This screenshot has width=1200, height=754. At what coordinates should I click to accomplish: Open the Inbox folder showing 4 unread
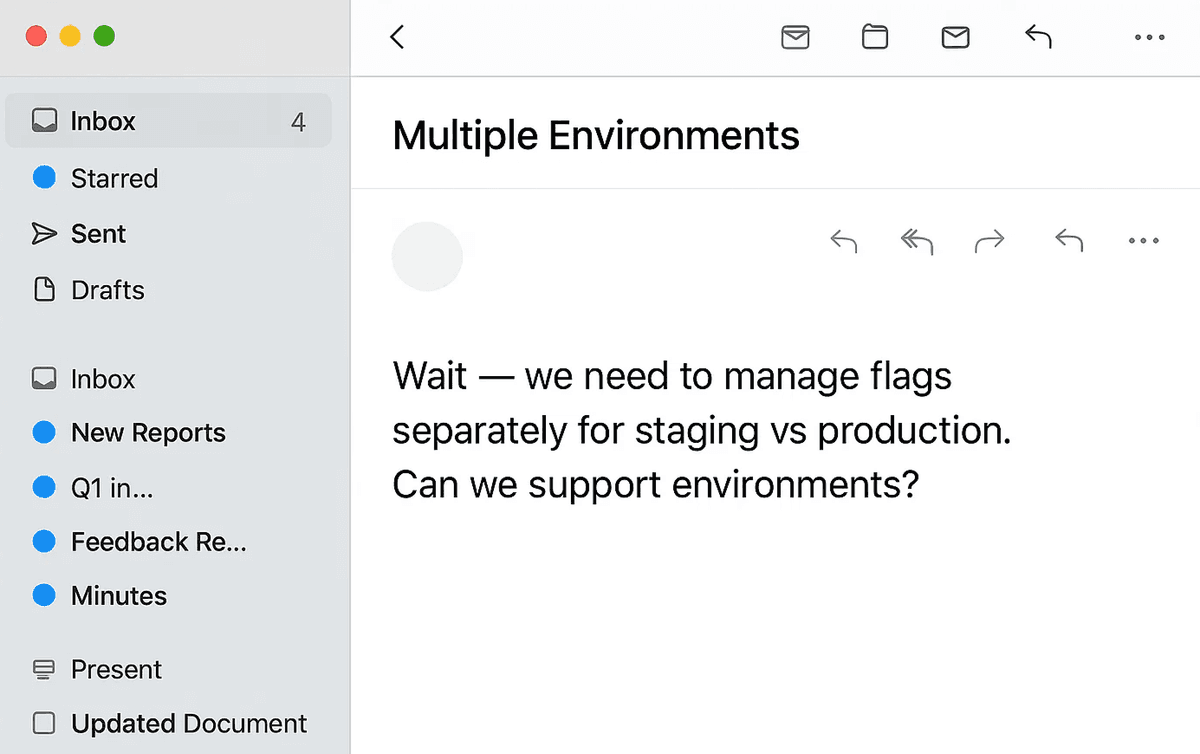(168, 121)
